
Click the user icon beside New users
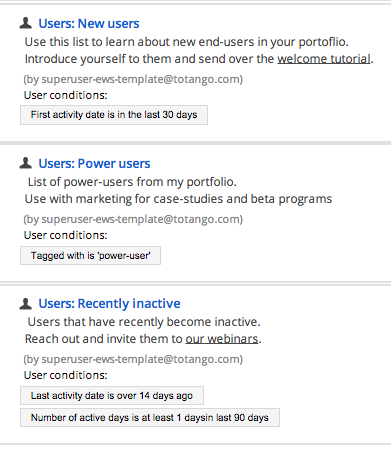26,23
